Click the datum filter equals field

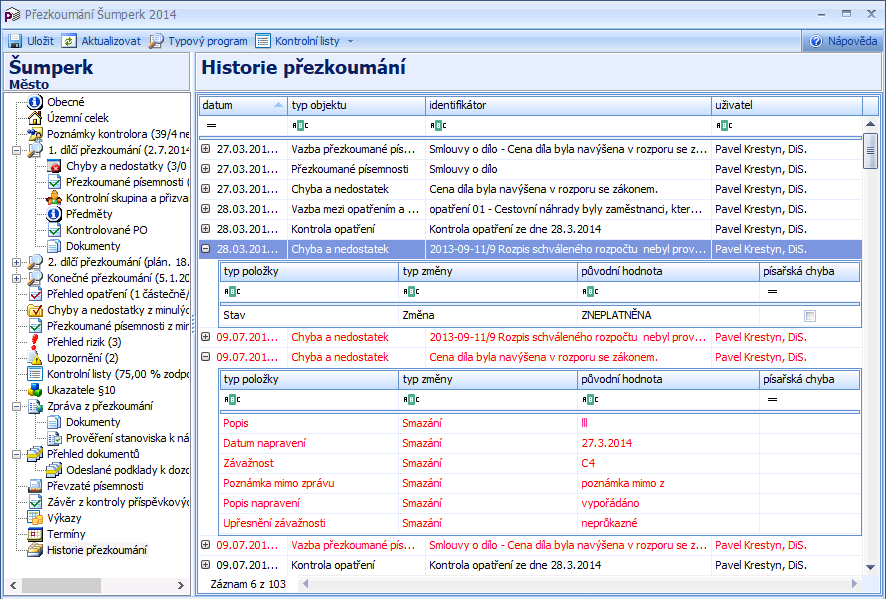point(243,125)
